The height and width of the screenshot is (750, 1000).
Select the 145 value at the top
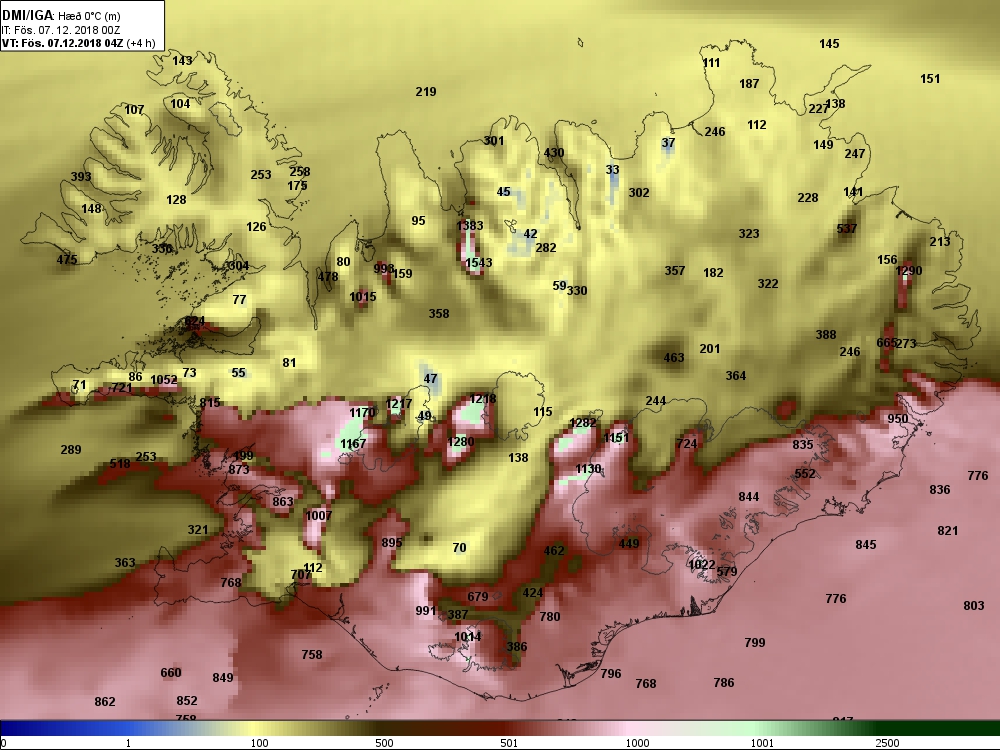pyautogui.click(x=829, y=44)
